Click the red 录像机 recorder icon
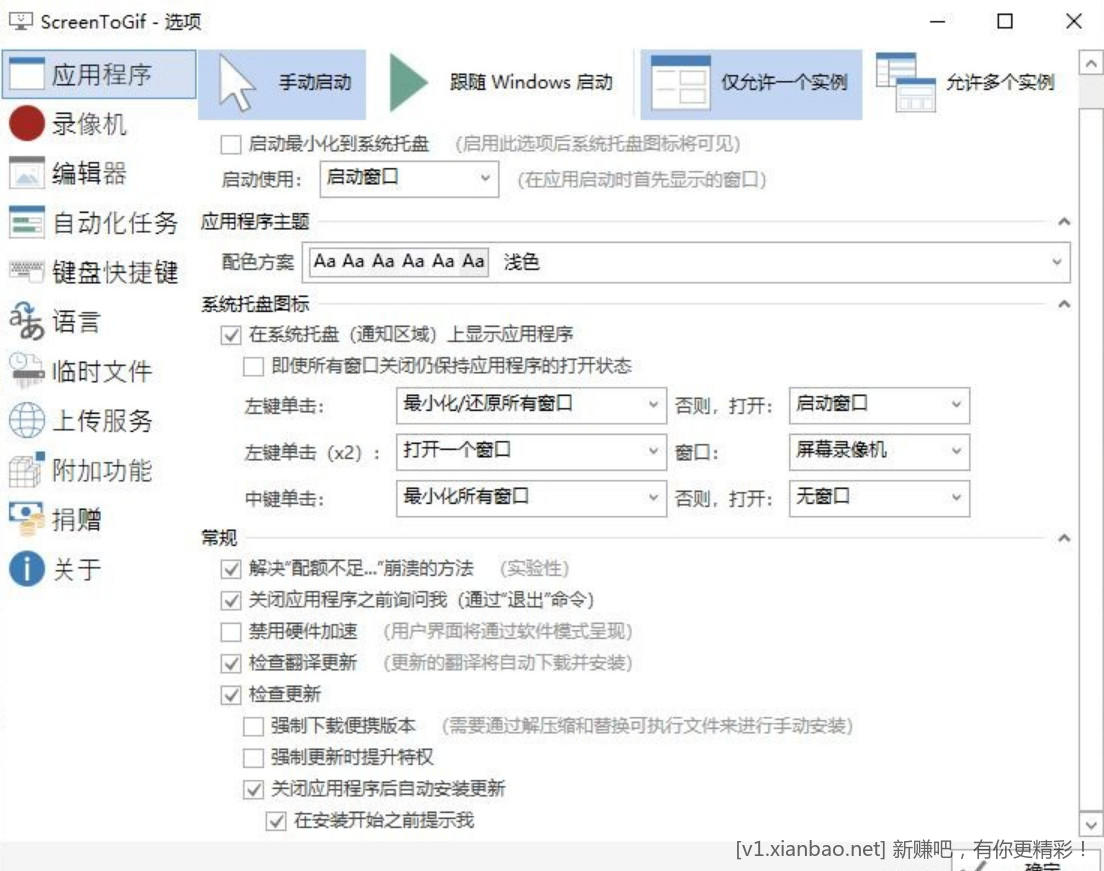Image resolution: width=1104 pixels, height=871 pixels. (x=27, y=123)
